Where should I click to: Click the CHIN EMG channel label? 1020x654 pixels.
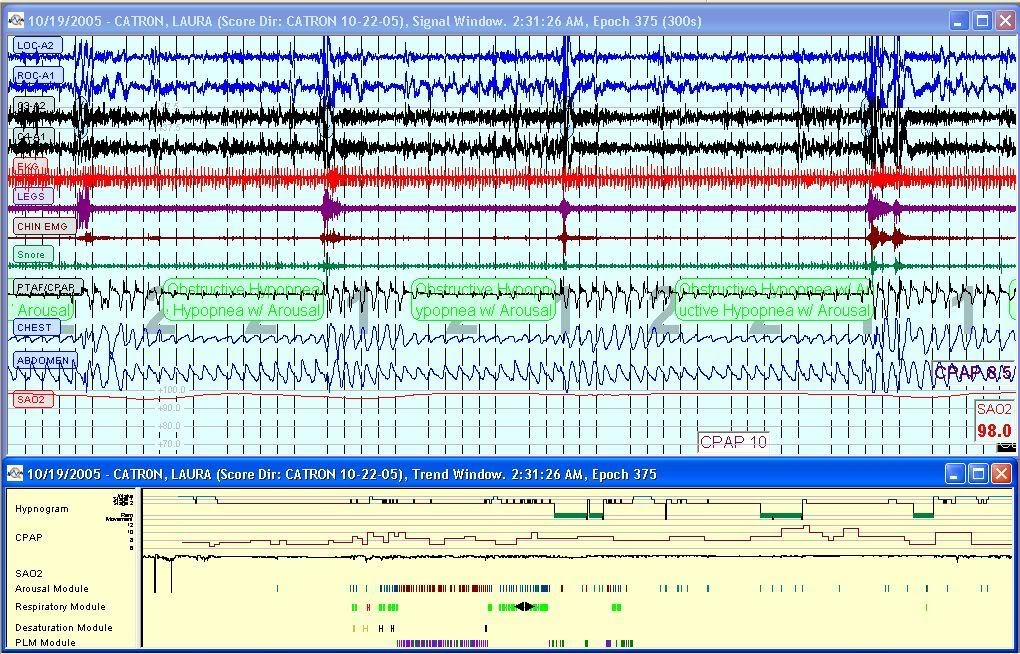[42, 226]
